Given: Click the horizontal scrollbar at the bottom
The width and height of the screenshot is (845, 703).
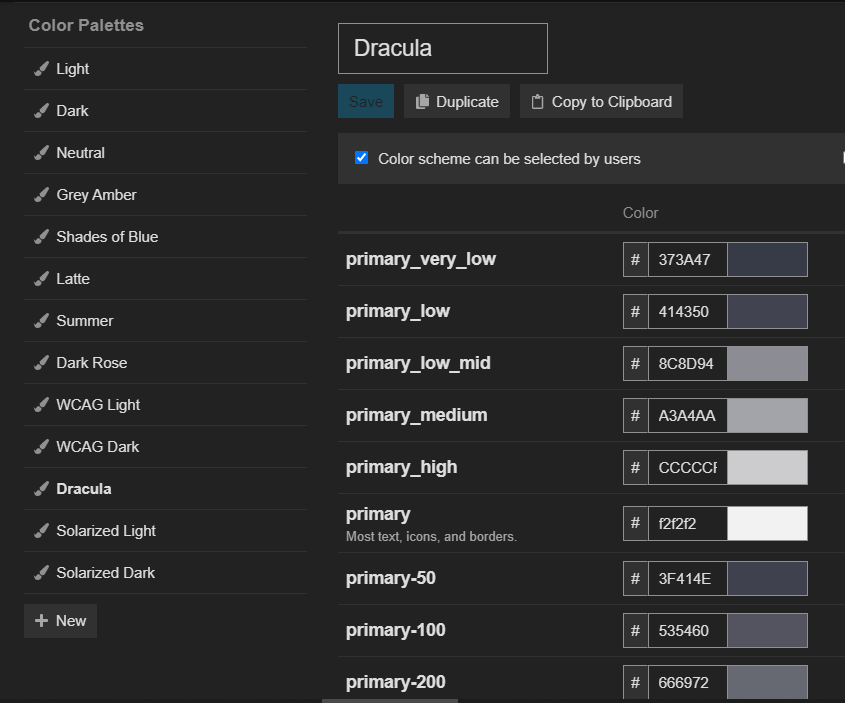Looking at the screenshot, I should [x=390, y=701].
